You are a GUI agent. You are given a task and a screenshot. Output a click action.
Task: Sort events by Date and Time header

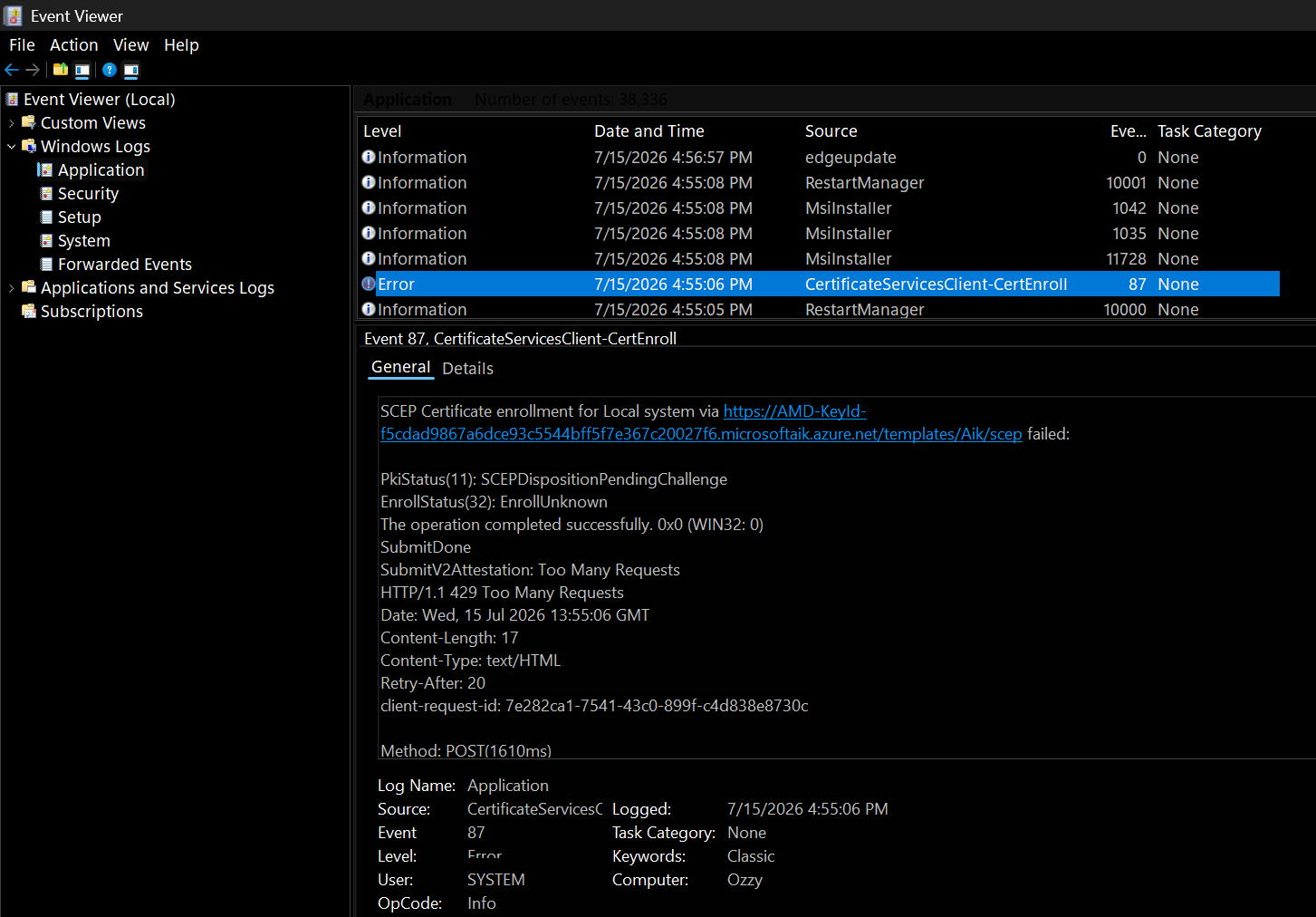(x=648, y=130)
